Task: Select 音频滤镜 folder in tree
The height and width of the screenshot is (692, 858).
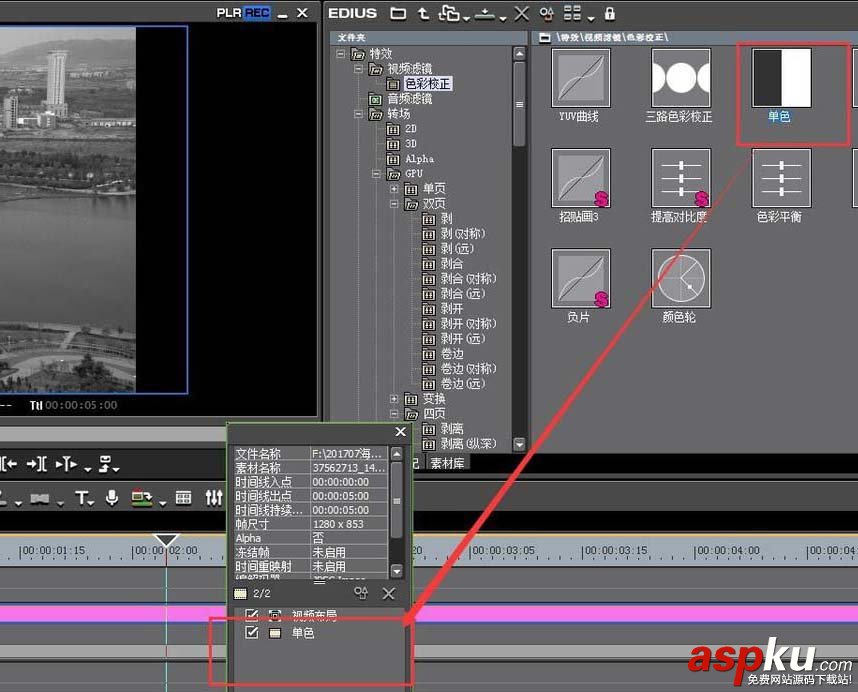Action: (410, 98)
